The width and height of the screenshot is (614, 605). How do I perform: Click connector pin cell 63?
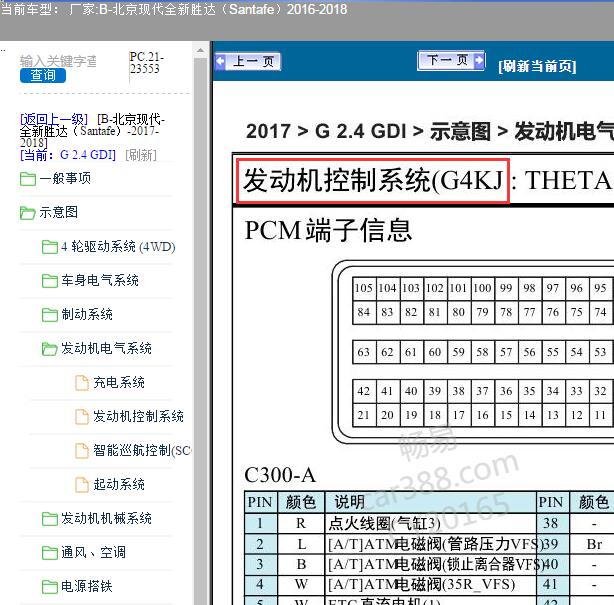(364, 352)
